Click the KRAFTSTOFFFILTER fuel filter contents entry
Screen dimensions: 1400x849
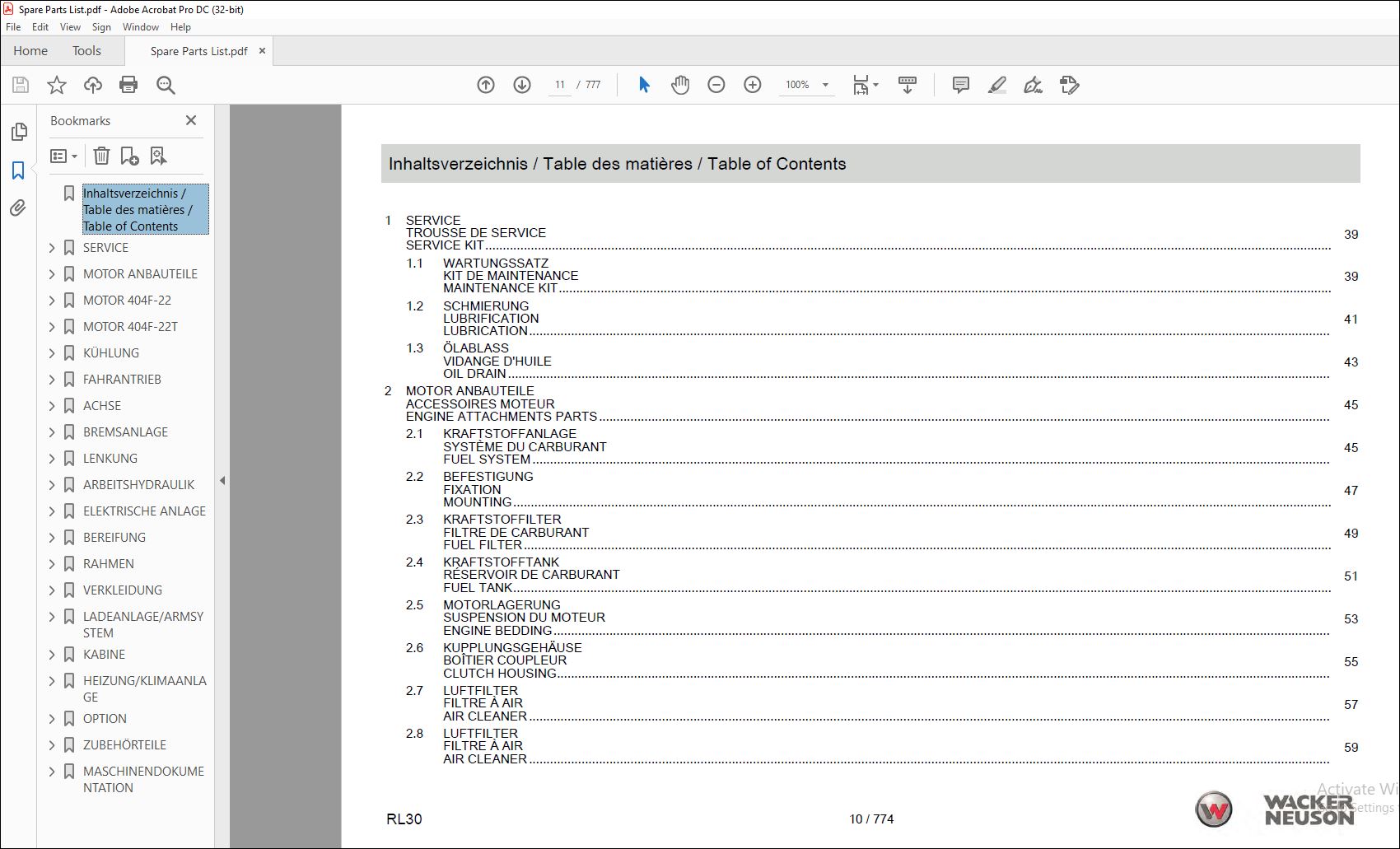[x=882, y=532]
